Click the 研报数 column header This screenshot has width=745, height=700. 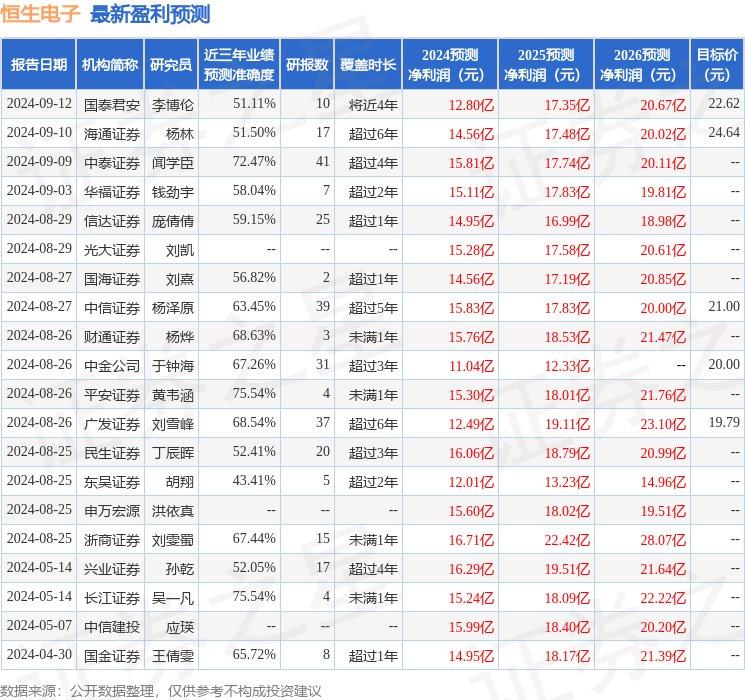[307, 65]
